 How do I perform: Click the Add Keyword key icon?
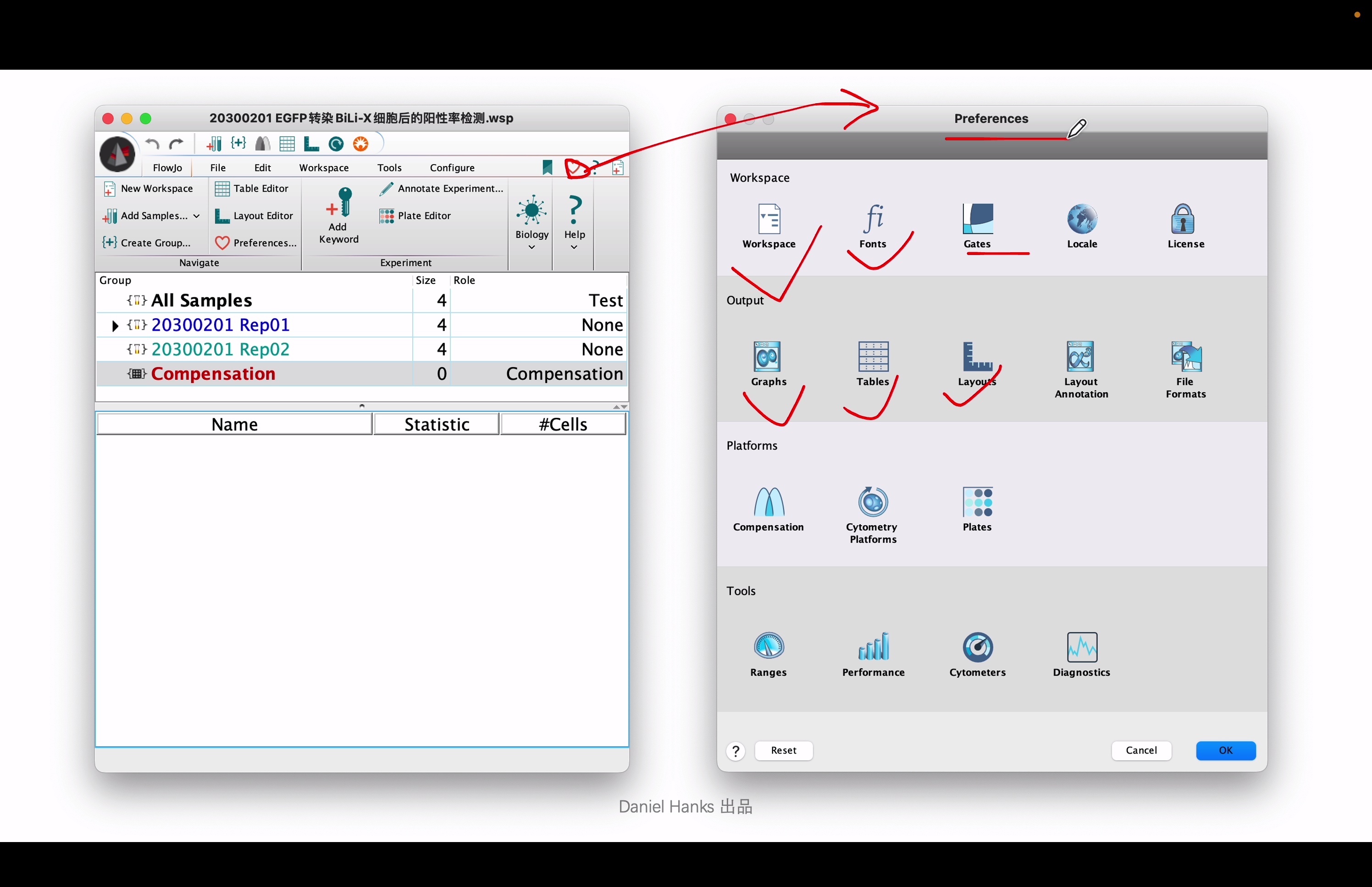click(x=339, y=203)
